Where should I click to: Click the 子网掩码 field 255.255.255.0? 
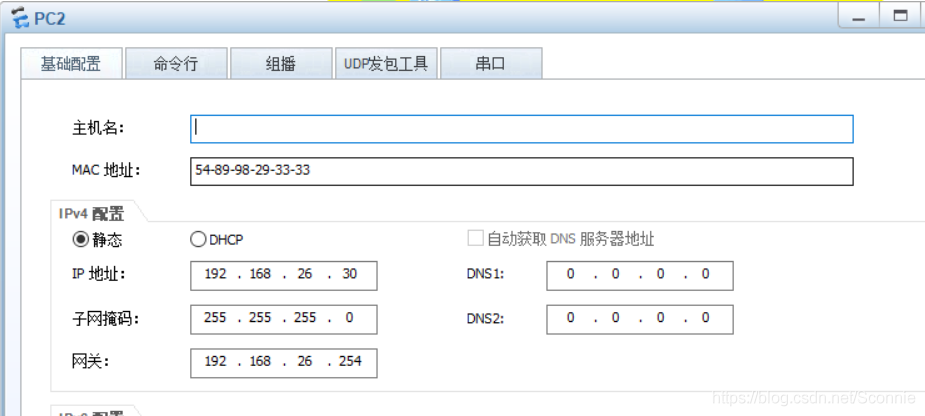pyautogui.click(x=284, y=319)
